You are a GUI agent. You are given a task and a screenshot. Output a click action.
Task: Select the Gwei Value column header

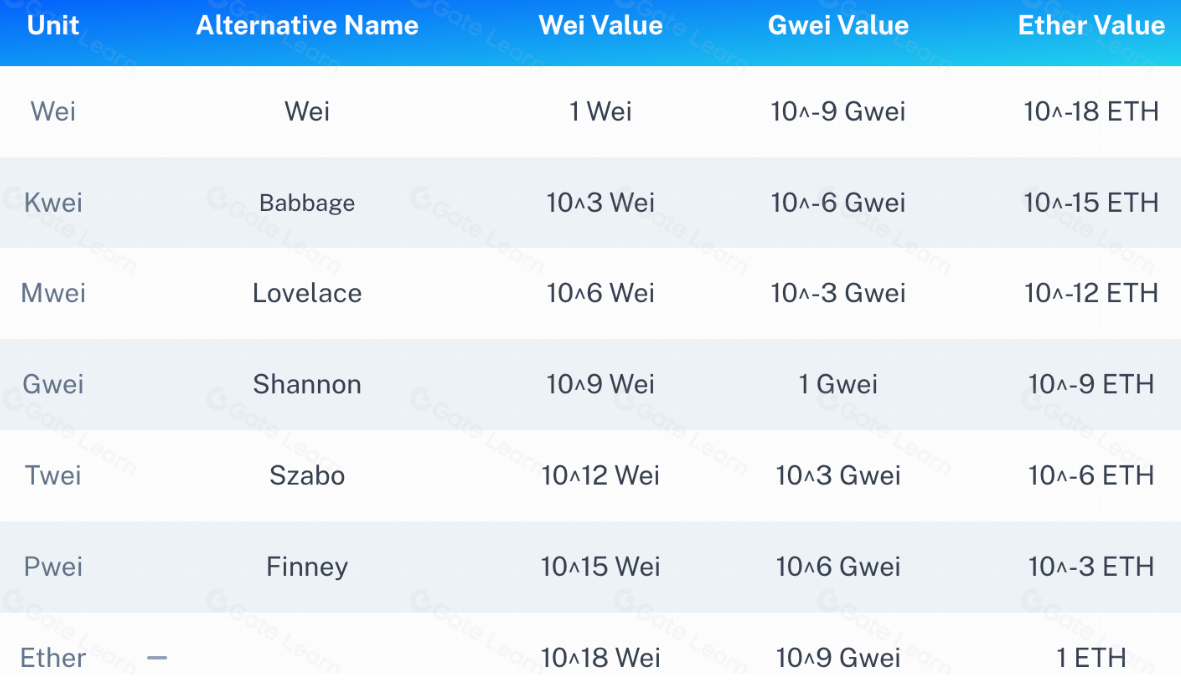838,26
